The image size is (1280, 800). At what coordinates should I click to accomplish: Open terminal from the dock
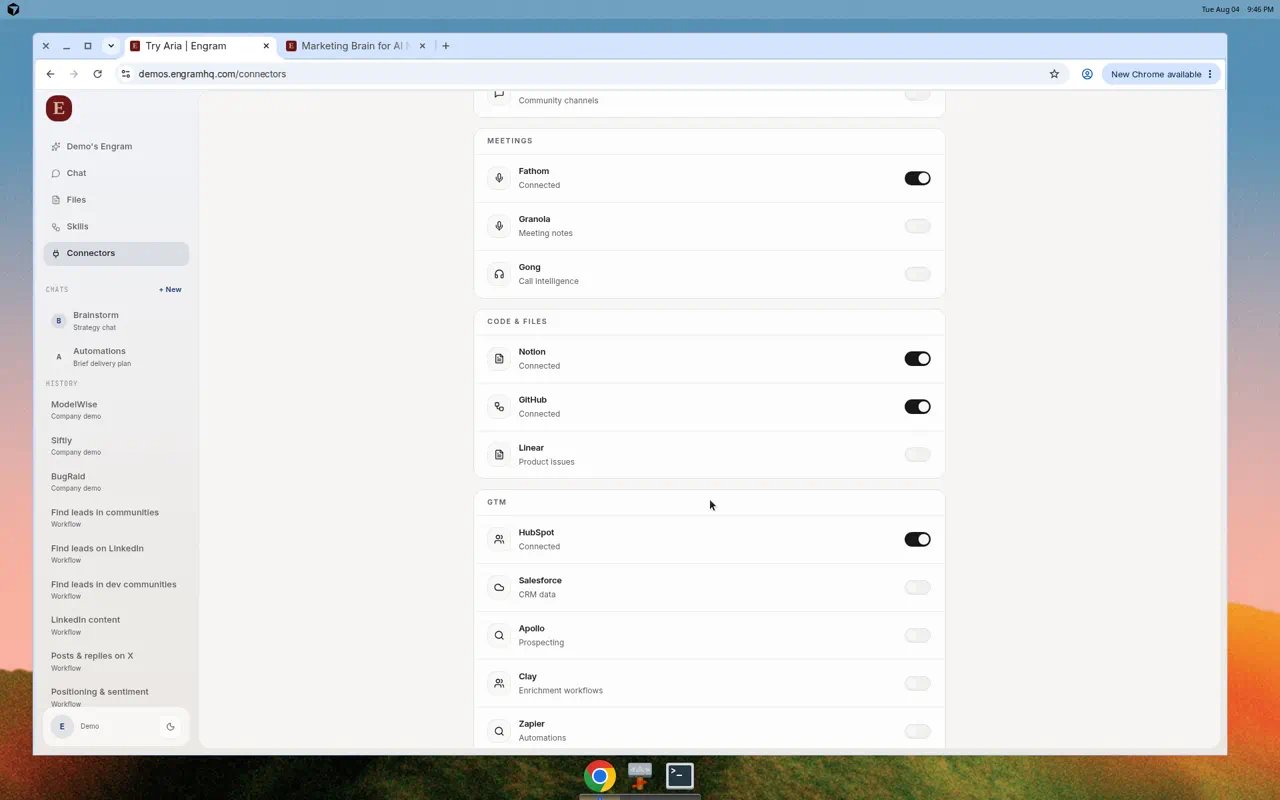tap(680, 776)
